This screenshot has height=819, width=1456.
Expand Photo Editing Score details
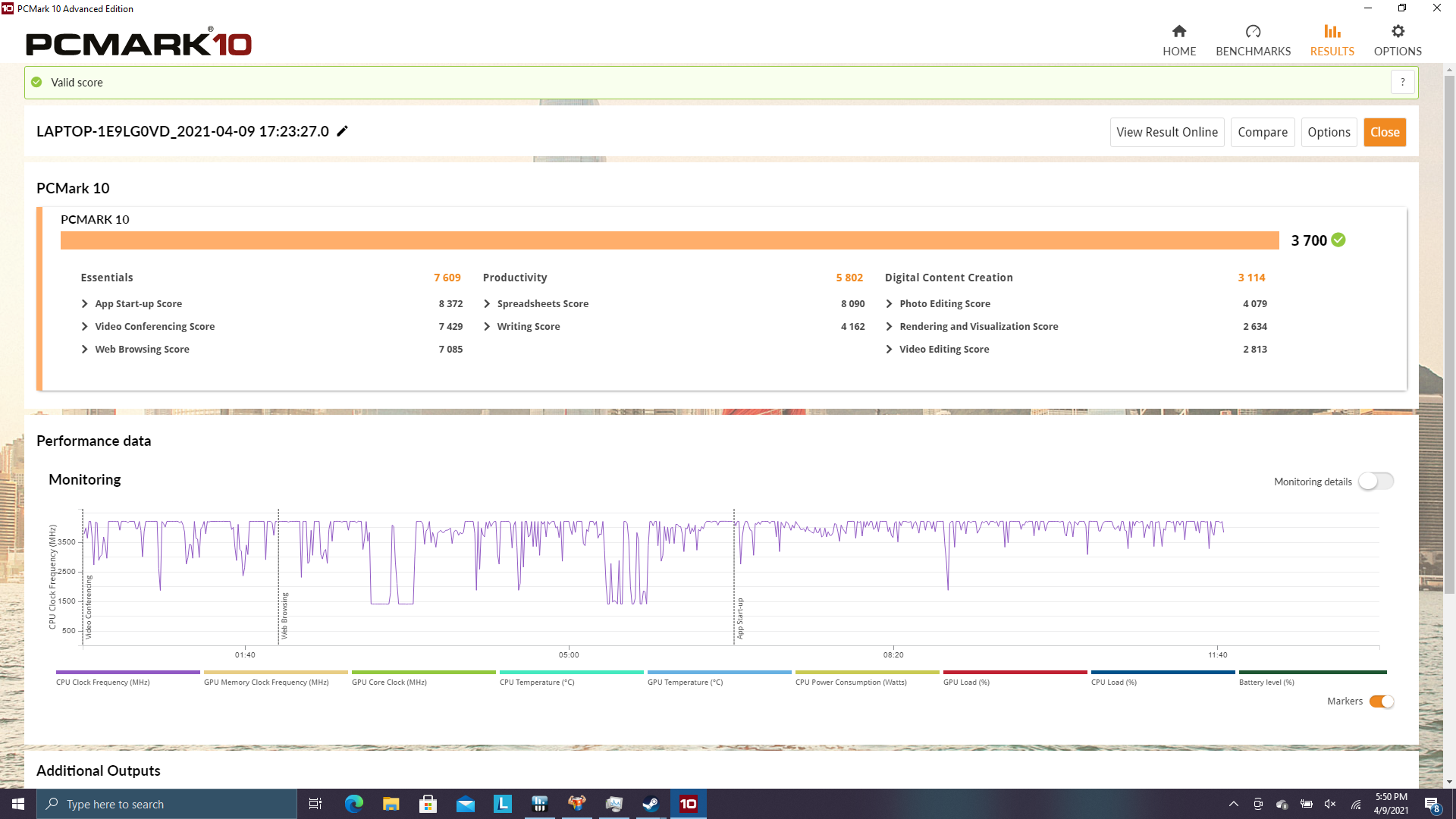[889, 303]
